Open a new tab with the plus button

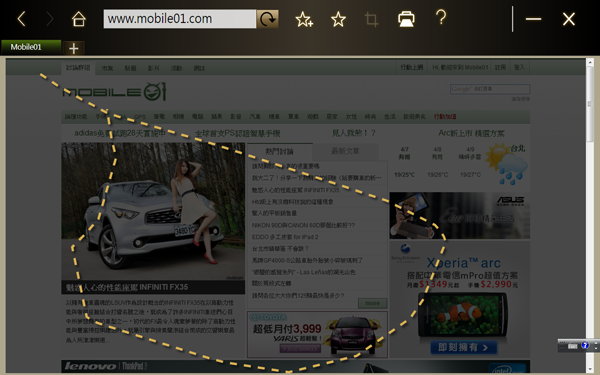click(73, 48)
